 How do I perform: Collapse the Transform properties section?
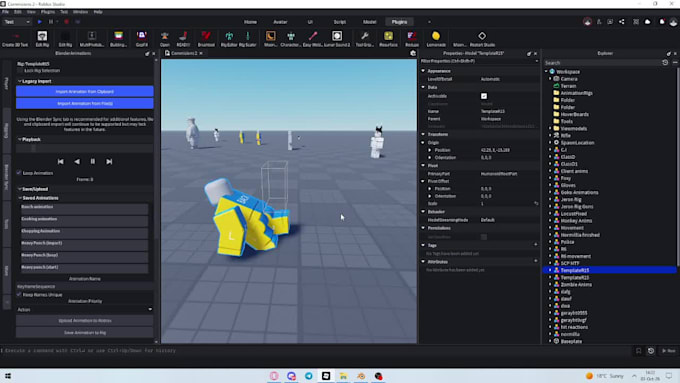point(423,134)
